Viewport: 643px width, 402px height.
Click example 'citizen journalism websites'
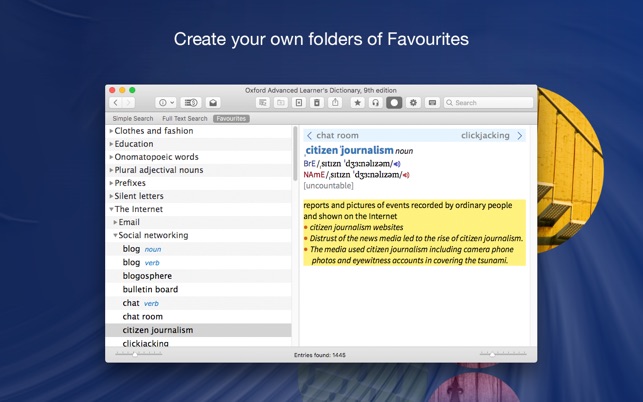pyautogui.click(x=356, y=227)
